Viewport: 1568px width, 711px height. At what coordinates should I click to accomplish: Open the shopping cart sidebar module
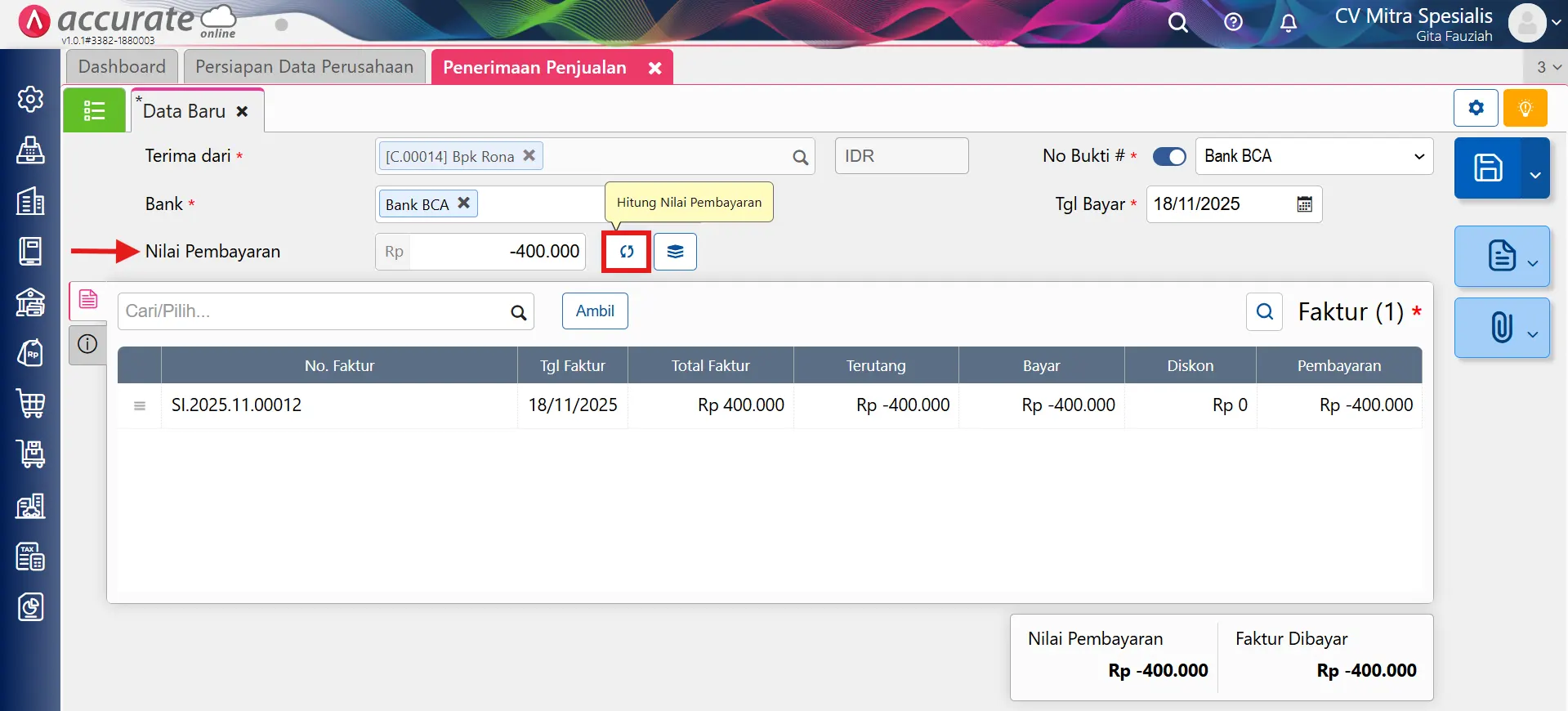[x=30, y=404]
